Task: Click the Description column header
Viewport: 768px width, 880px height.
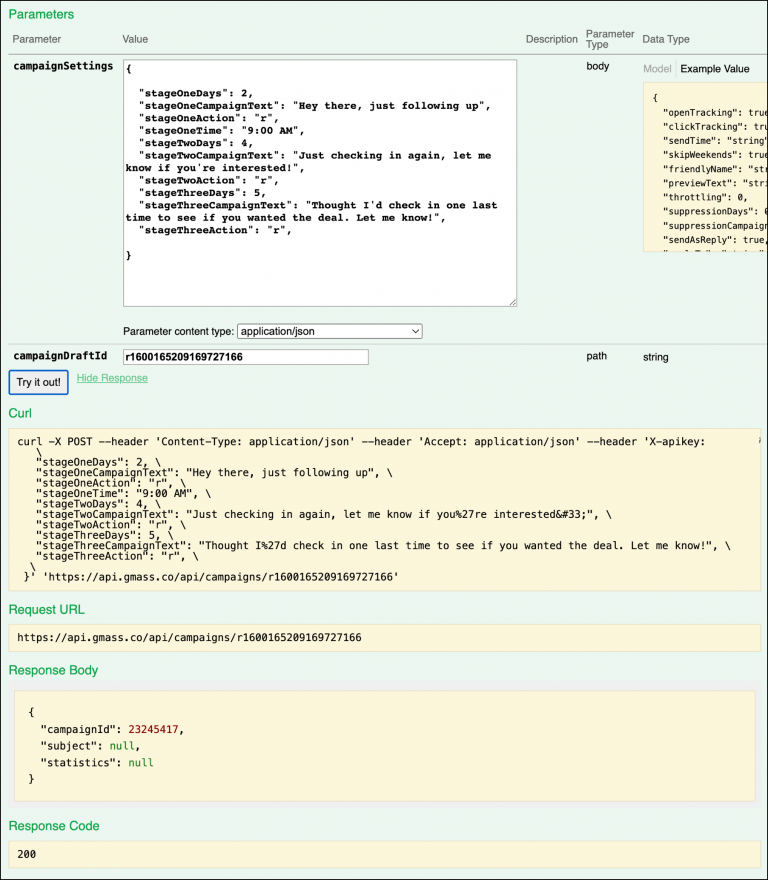Action: [x=551, y=39]
